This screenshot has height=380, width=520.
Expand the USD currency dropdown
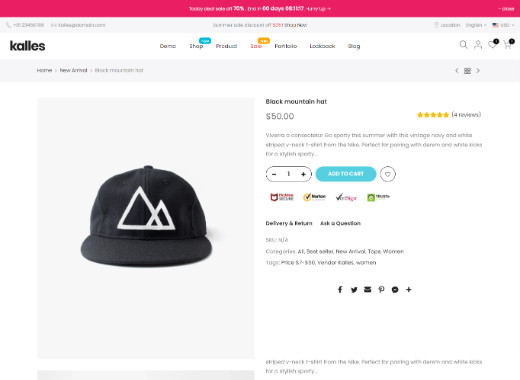(x=503, y=25)
